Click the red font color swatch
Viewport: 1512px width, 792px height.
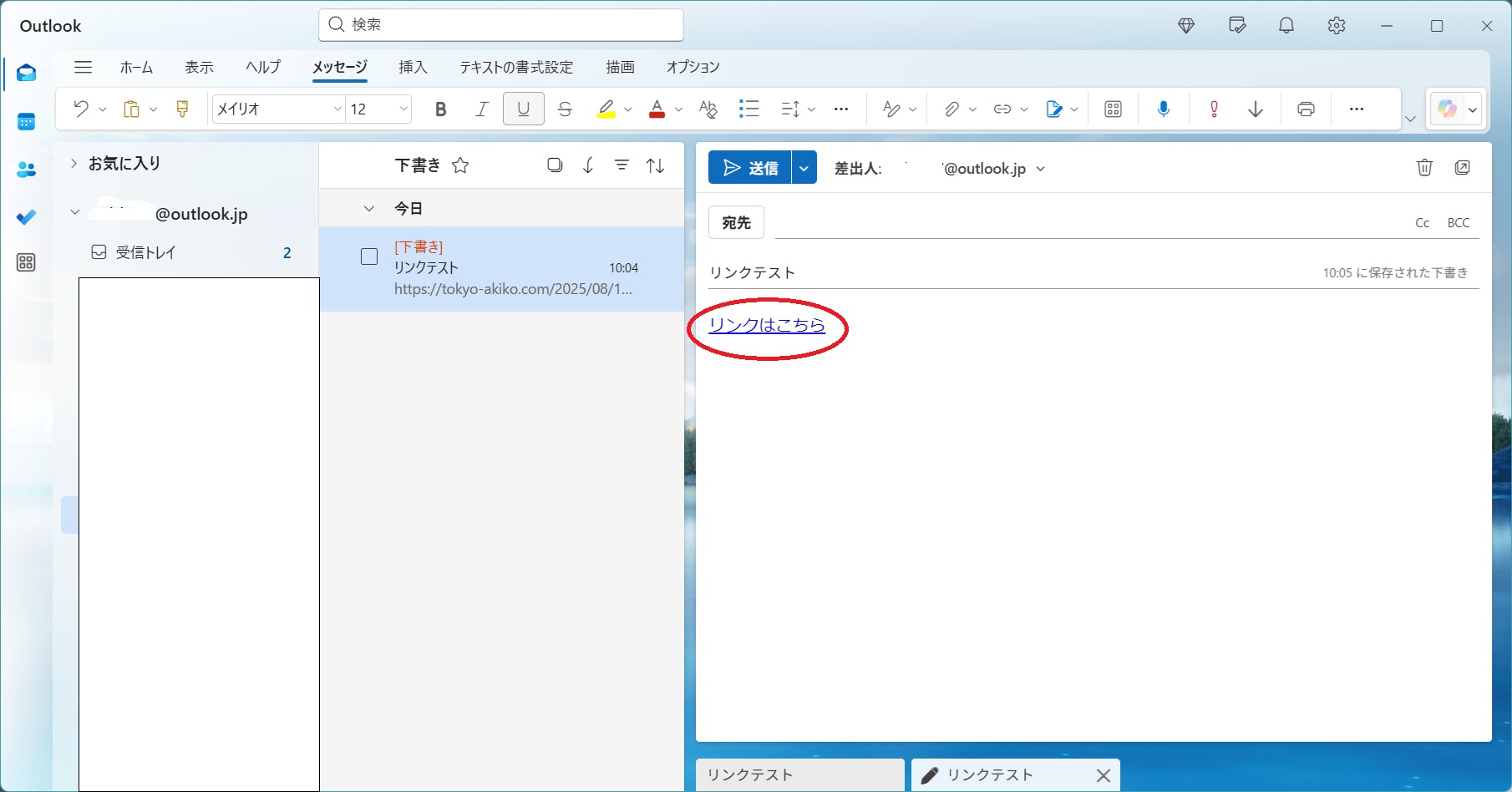point(657,109)
